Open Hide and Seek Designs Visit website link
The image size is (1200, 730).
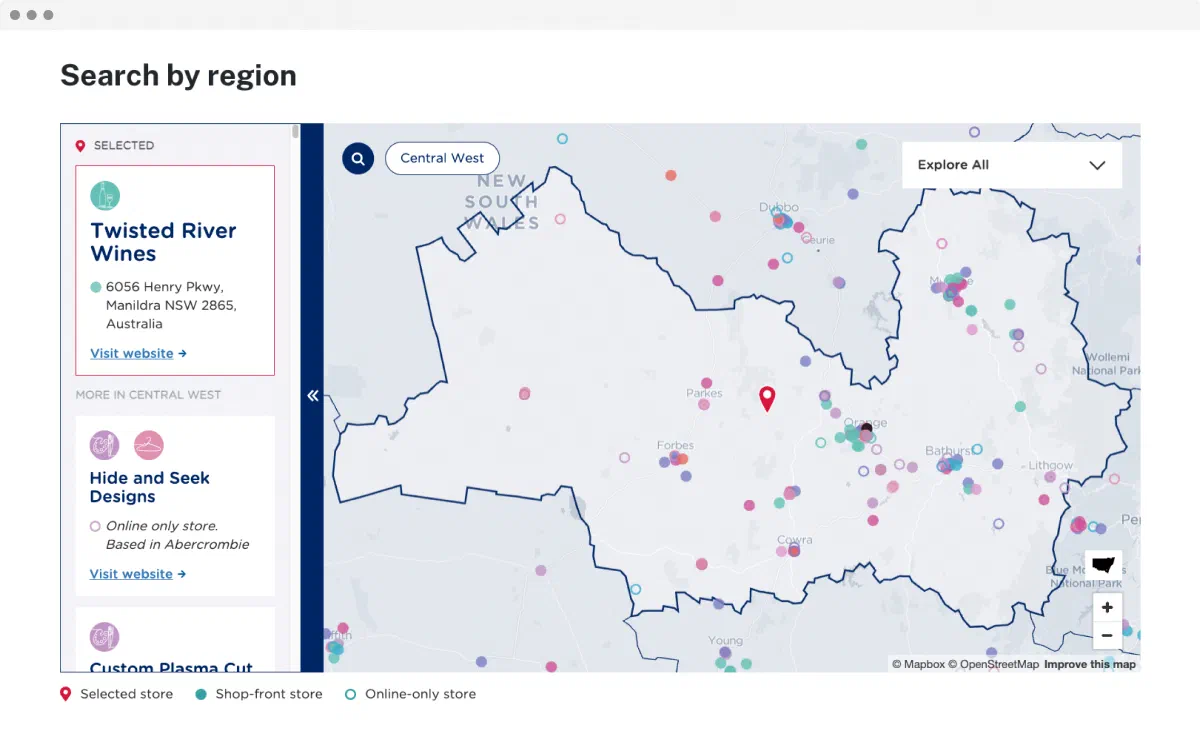pyautogui.click(x=138, y=574)
